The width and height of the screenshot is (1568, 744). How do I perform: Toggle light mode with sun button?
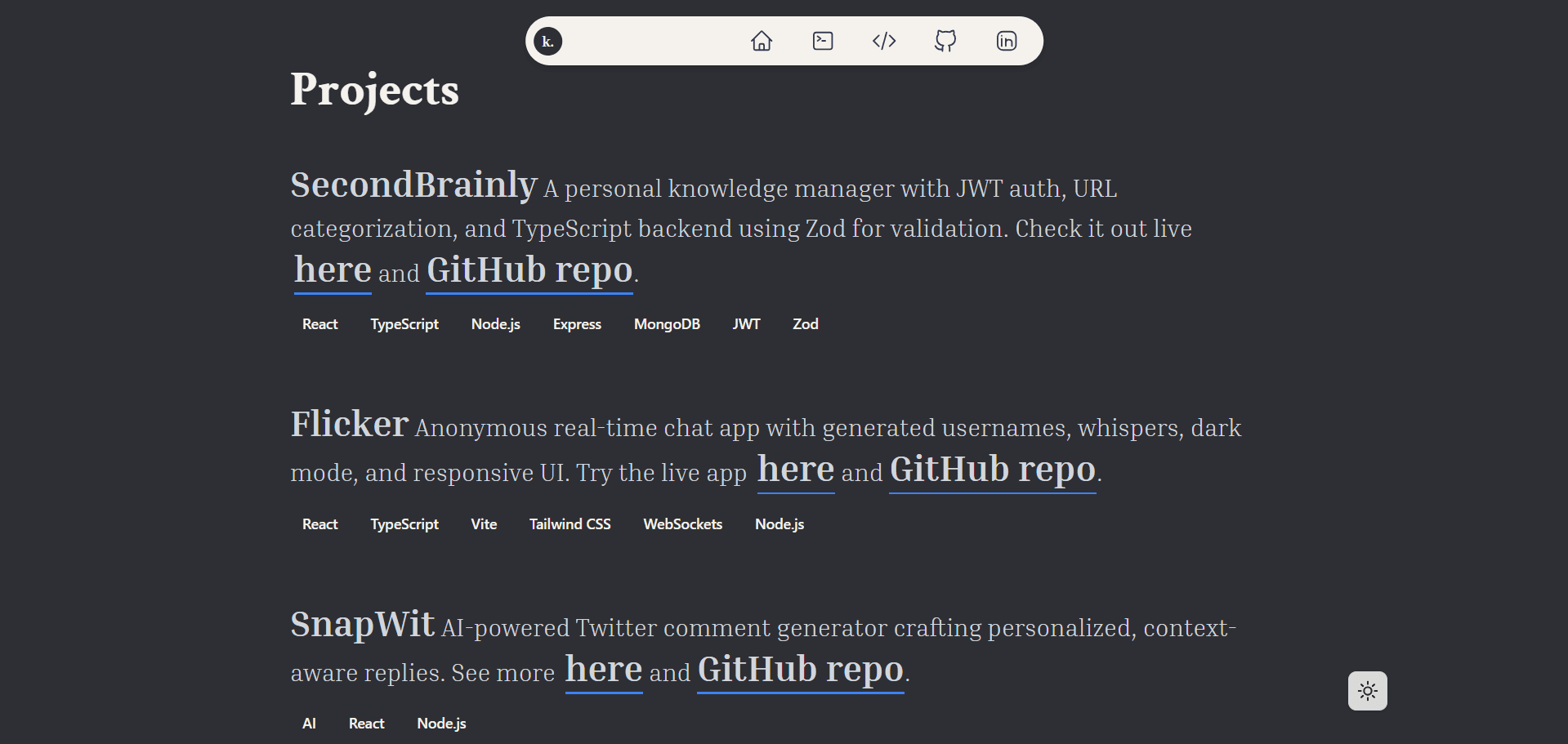(1367, 691)
